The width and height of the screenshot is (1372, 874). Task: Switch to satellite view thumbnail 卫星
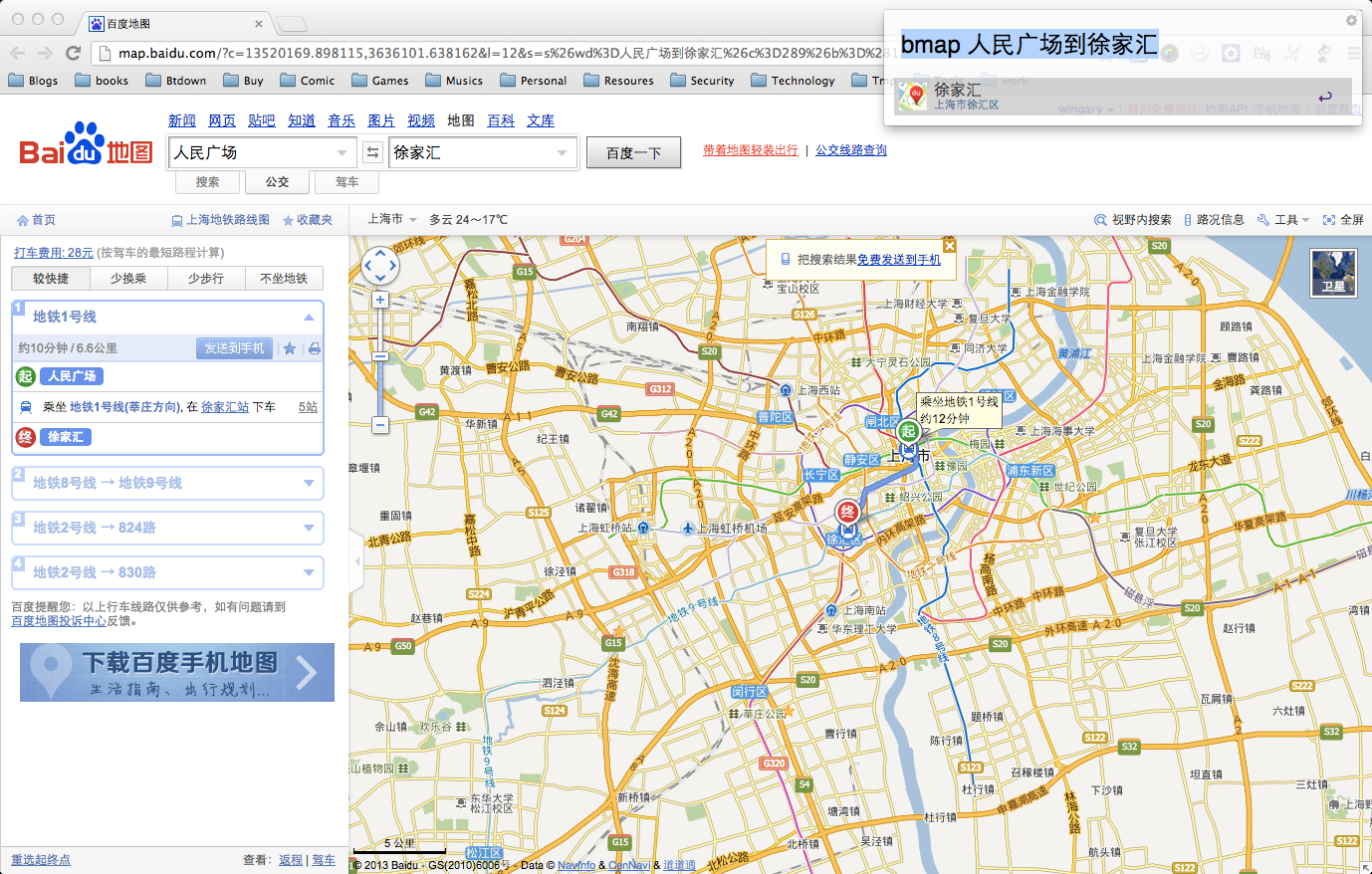(x=1333, y=273)
